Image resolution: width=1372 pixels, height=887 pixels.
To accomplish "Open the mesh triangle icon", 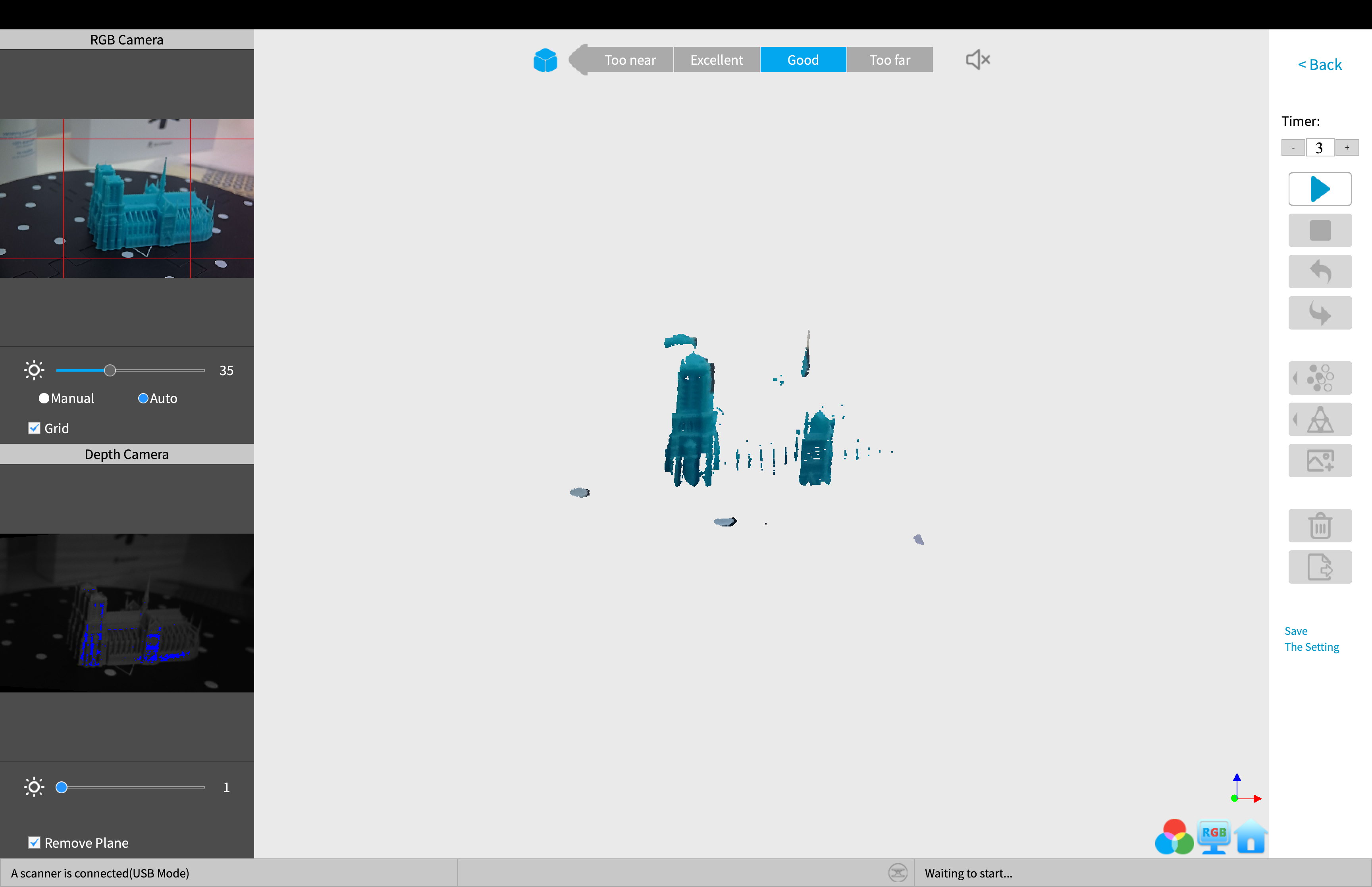I will pos(1320,419).
